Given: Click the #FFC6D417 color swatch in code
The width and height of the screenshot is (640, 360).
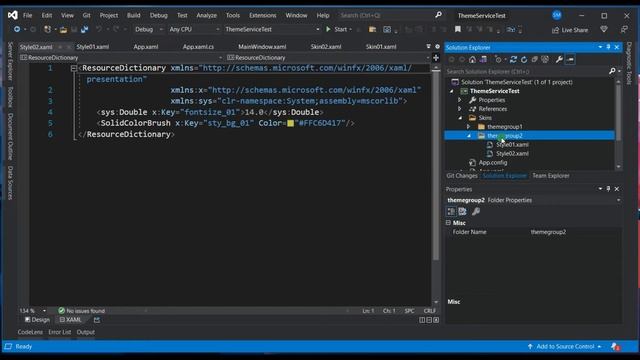Looking at the screenshot, I should pyautogui.click(x=290, y=123).
